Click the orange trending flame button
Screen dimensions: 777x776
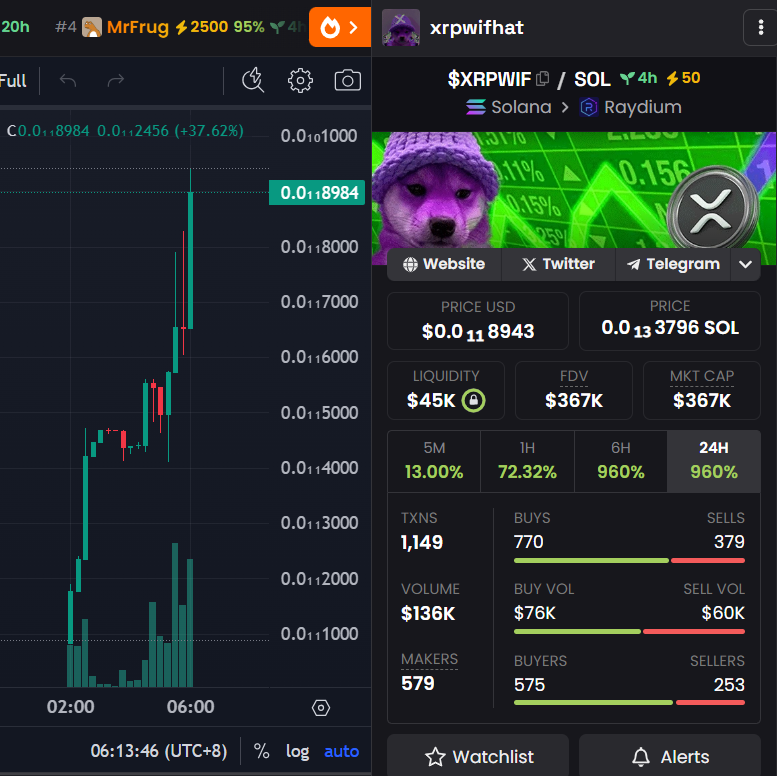[x=340, y=27]
